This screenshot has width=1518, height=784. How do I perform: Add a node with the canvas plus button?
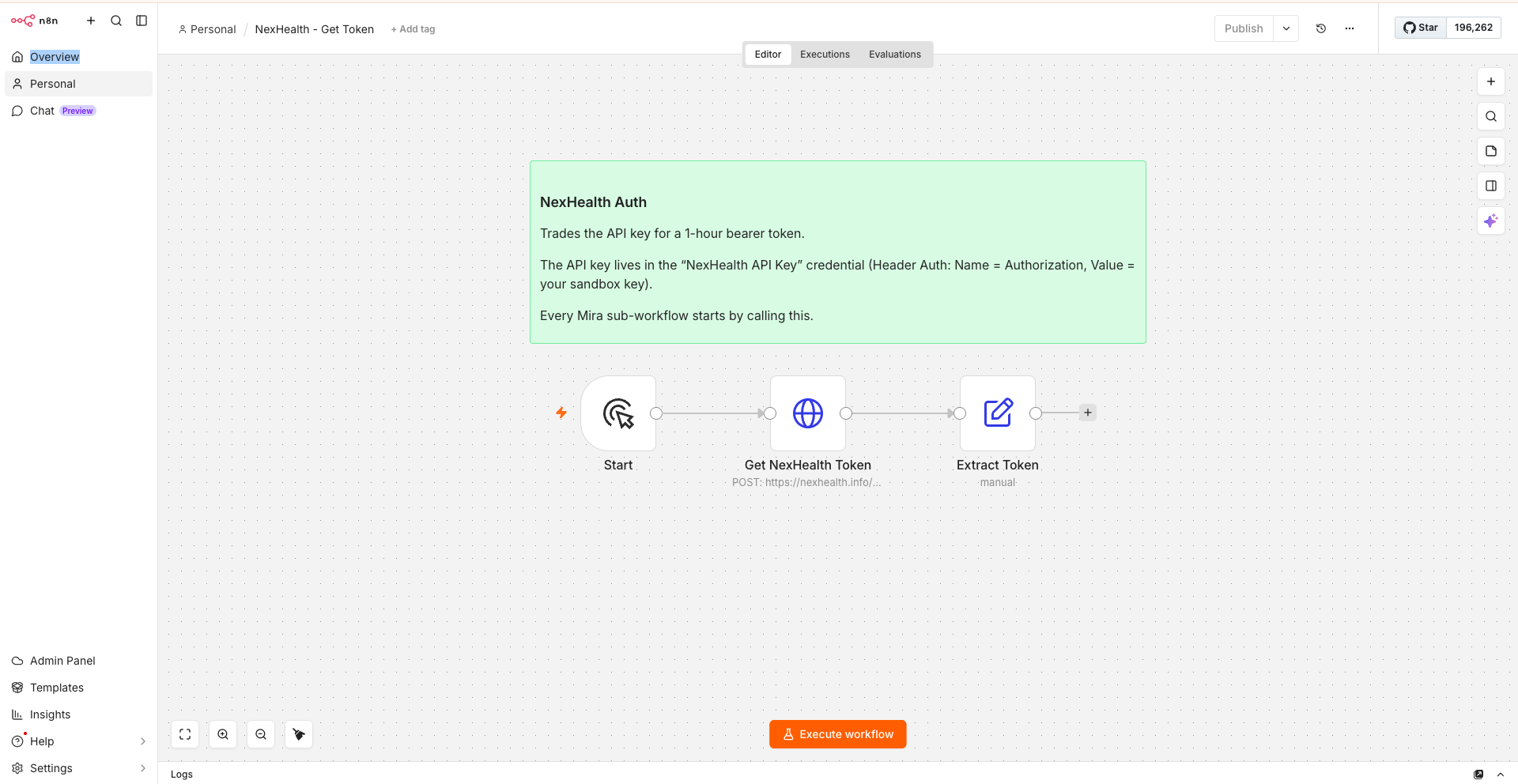(1491, 81)
